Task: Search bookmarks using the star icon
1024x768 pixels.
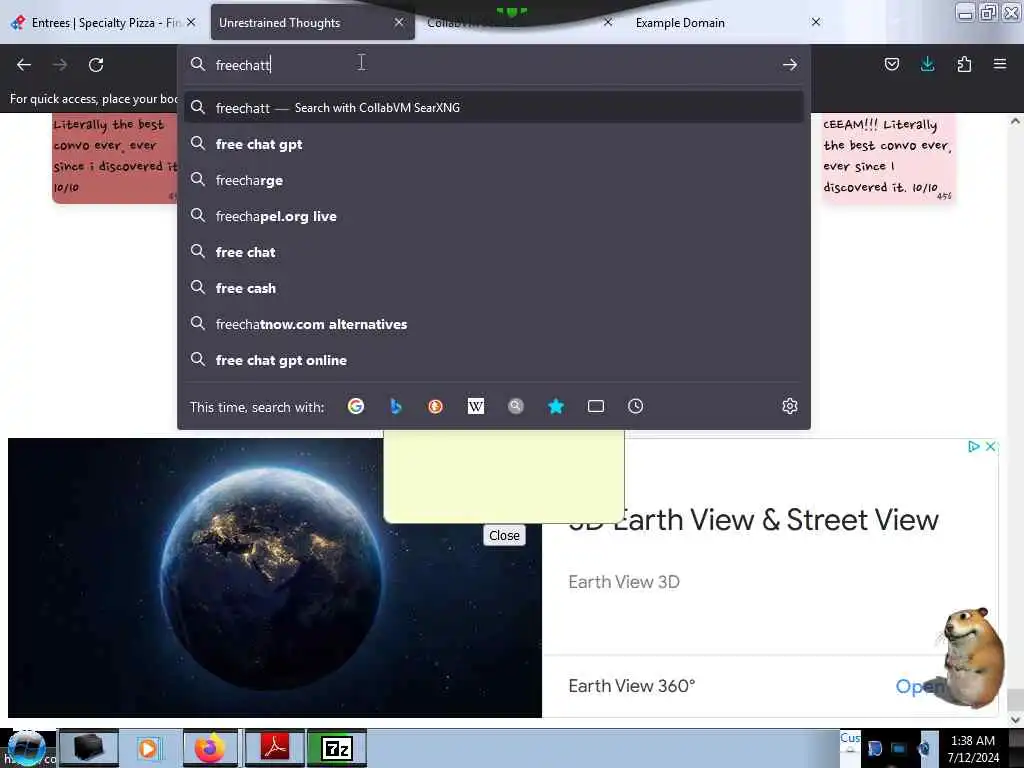Action: [x=556, y=406]
